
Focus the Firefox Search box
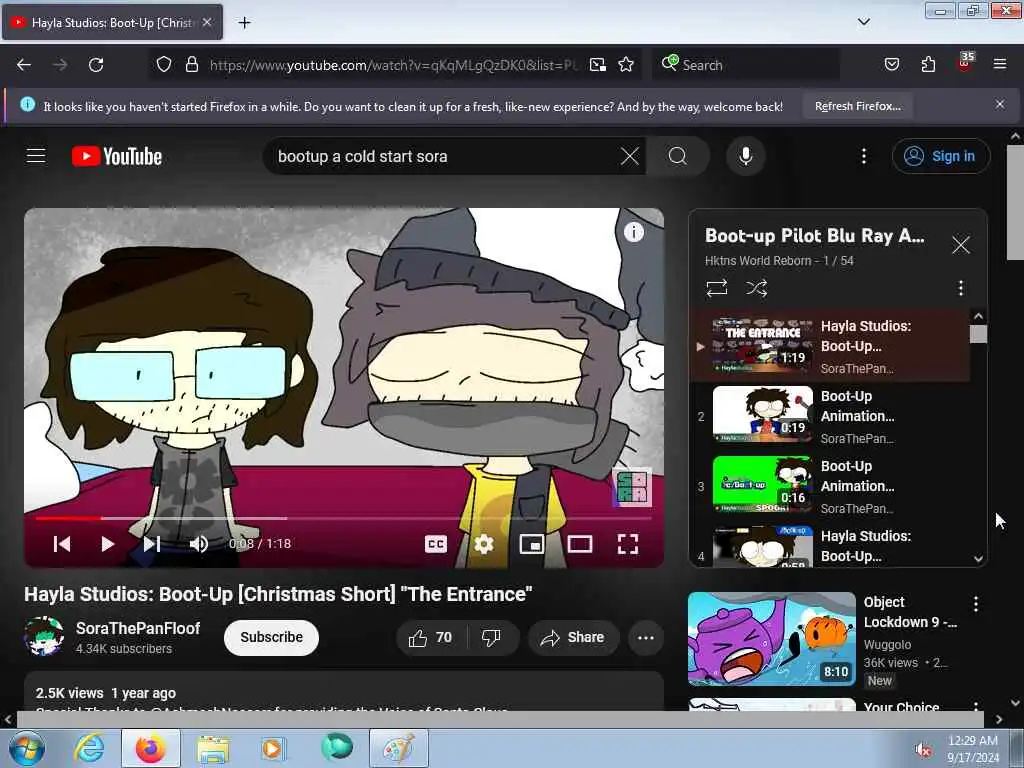(744, 65)
